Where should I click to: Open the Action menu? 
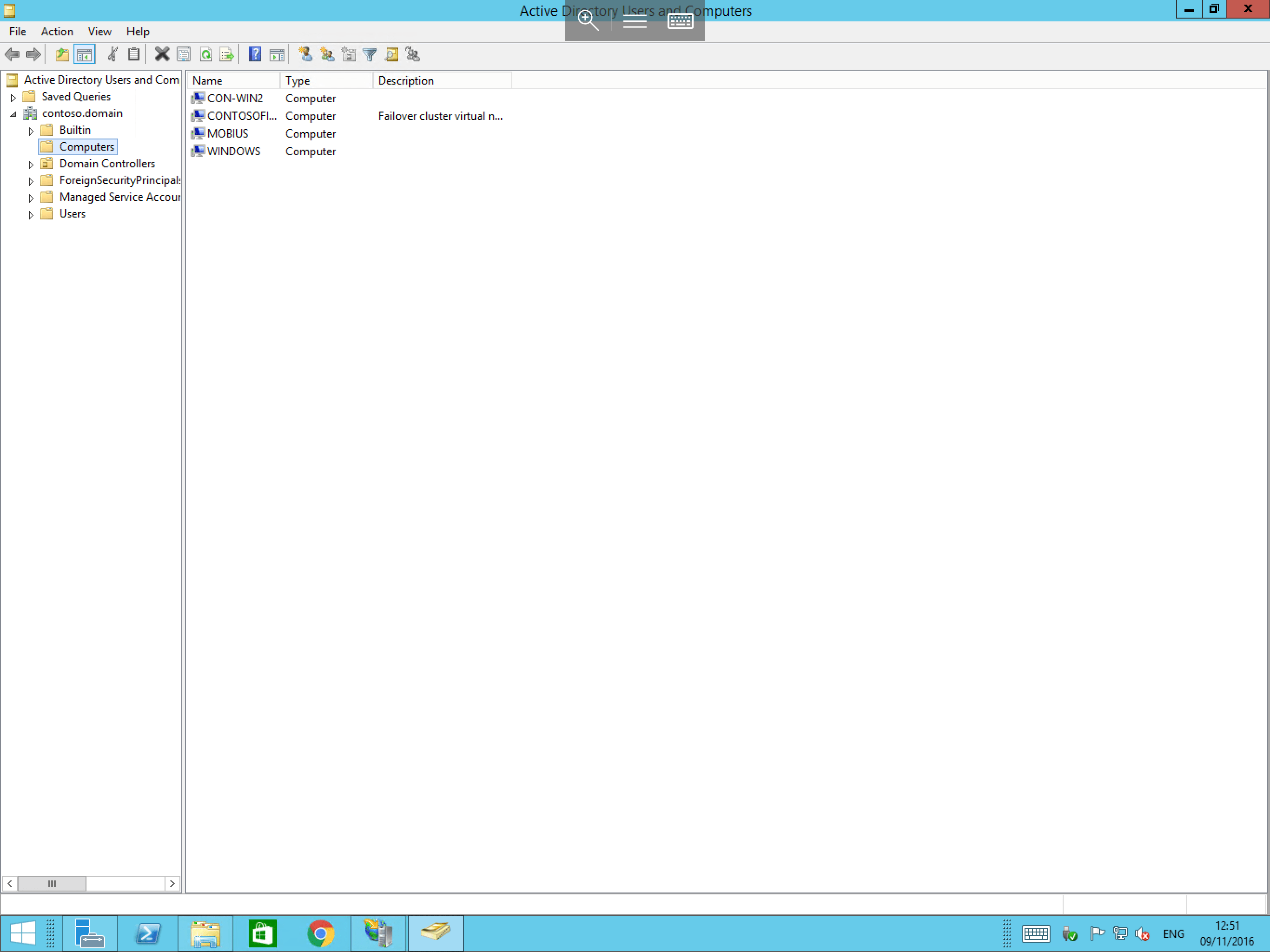(57, 32)
